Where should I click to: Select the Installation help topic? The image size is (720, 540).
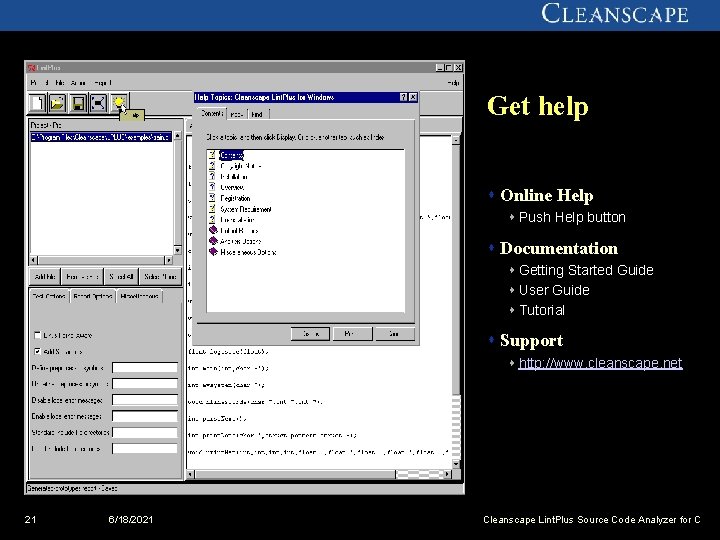click(x=234, y=177)
